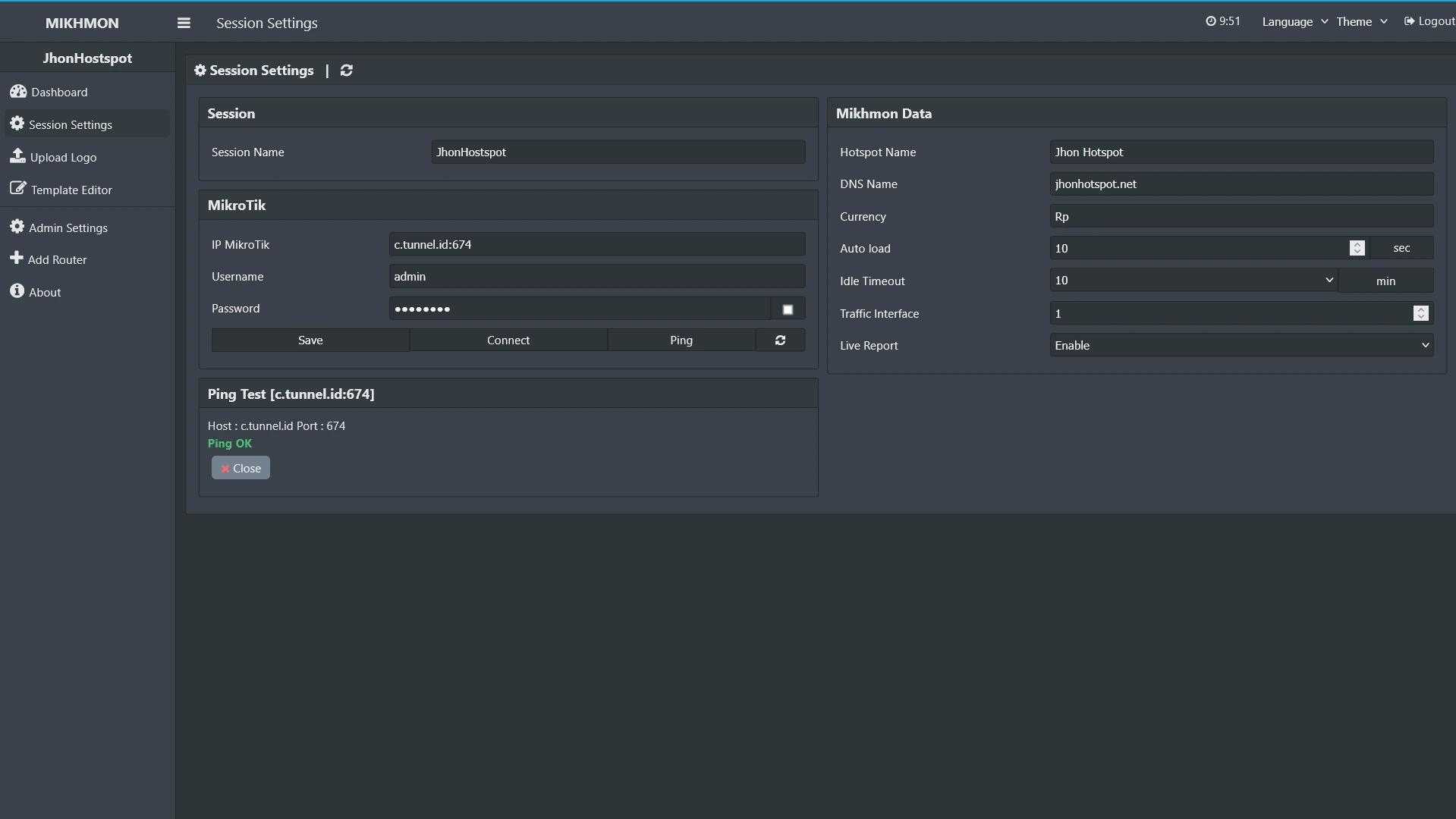Decrease Auto load value with spinner down

coord(1357,252)
